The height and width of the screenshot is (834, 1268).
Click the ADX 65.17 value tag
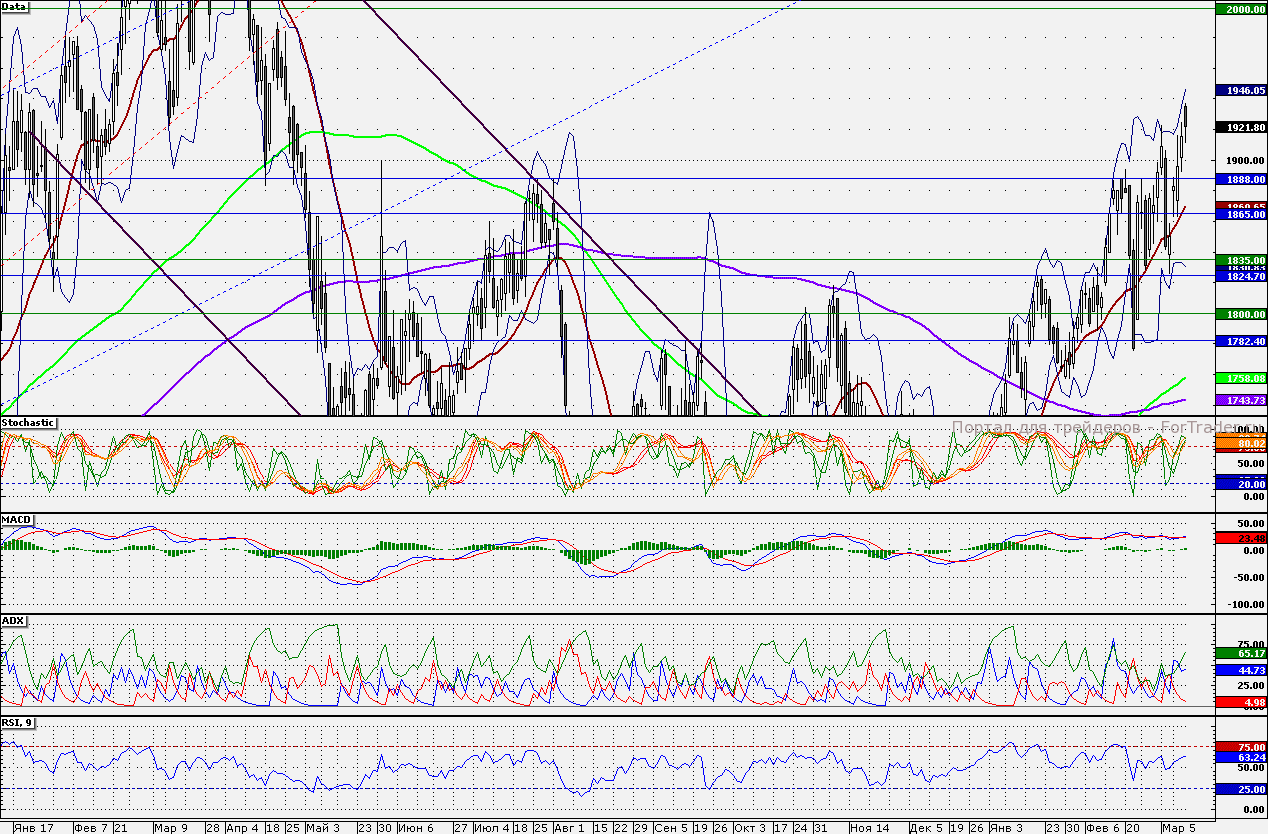tap(1240, 653)
